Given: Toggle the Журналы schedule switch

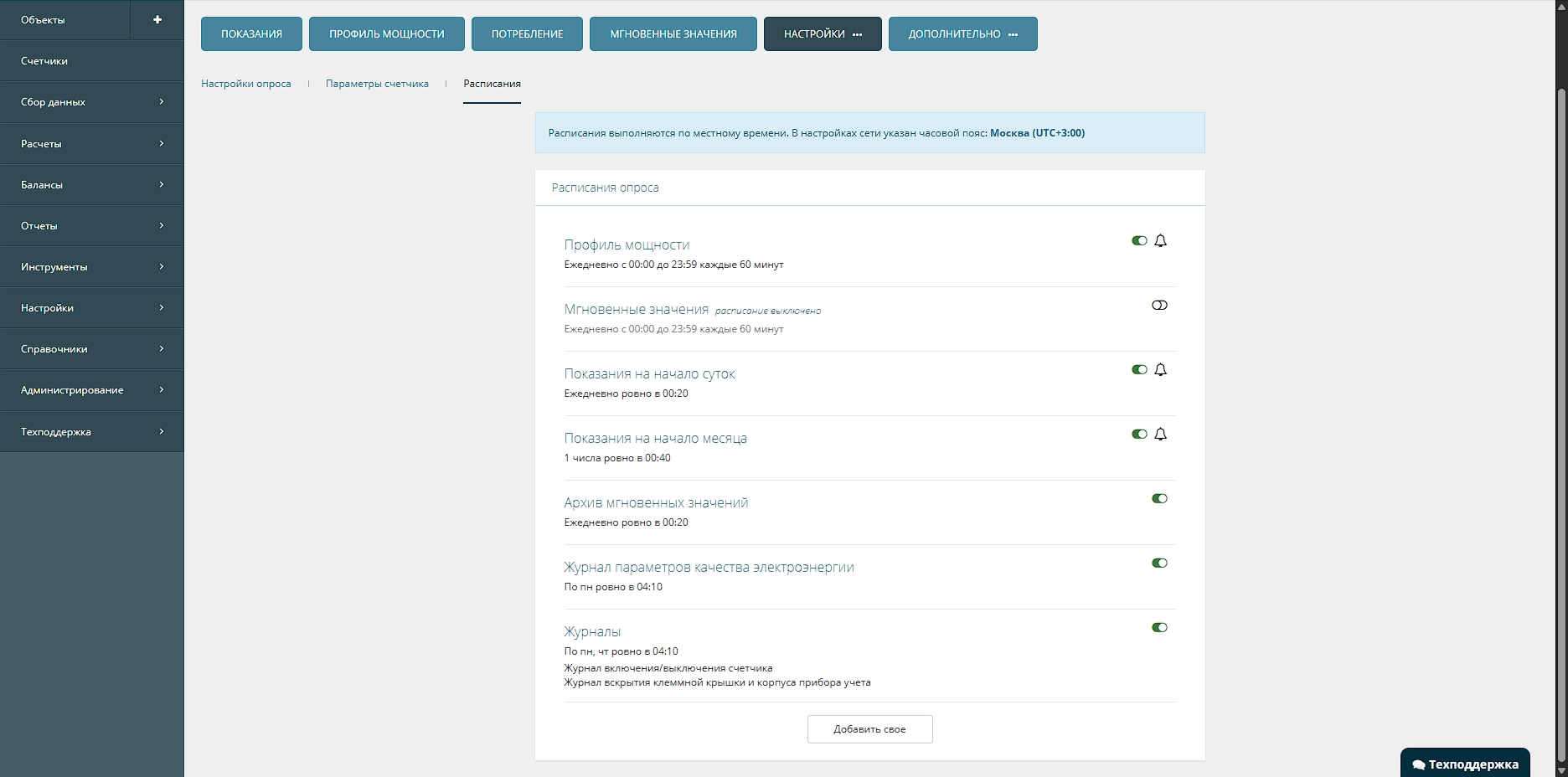Looking at the screenshot, I should click(1159, 628).
